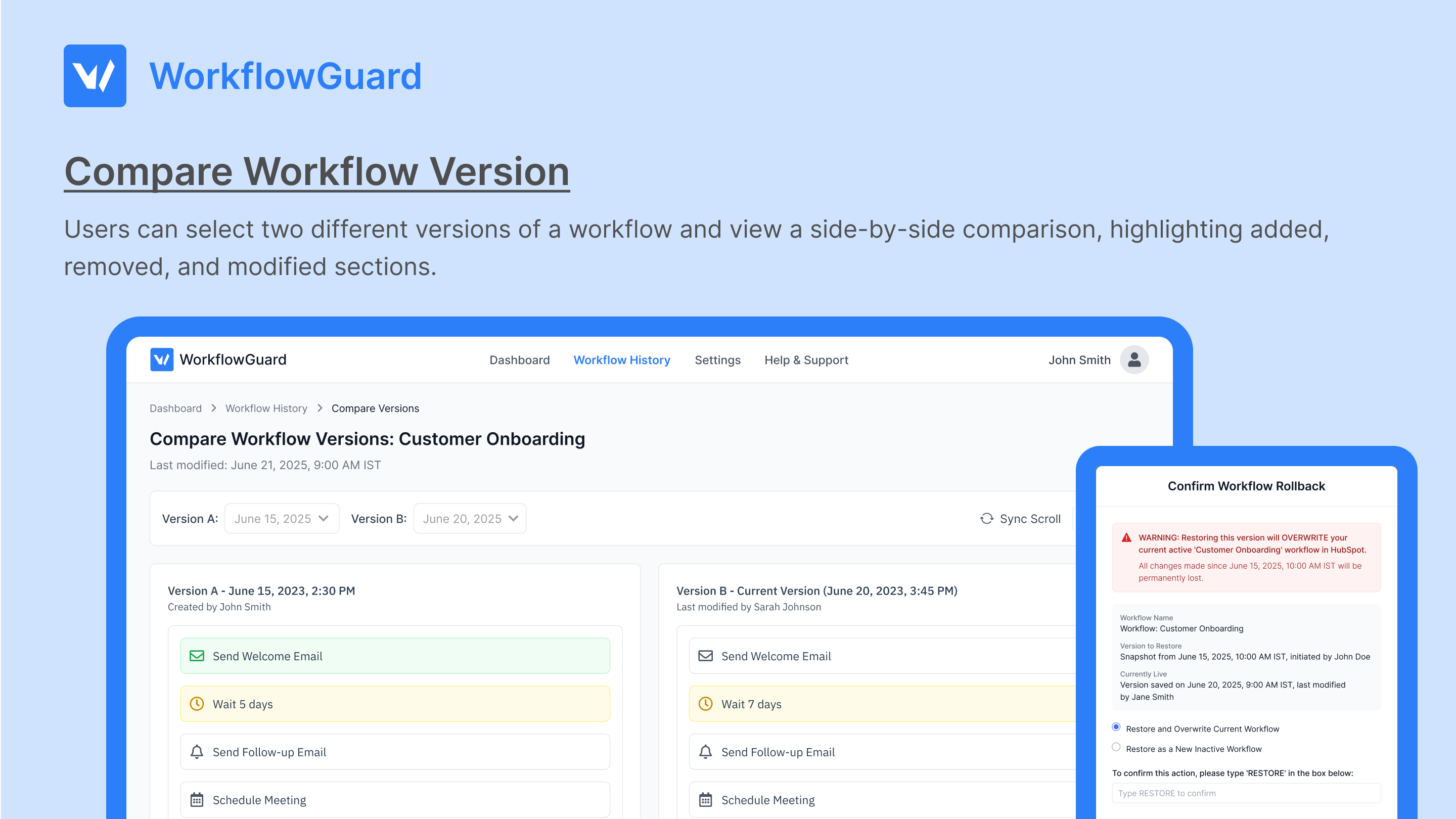Open the Version B date dropdown

coord(469,518)
